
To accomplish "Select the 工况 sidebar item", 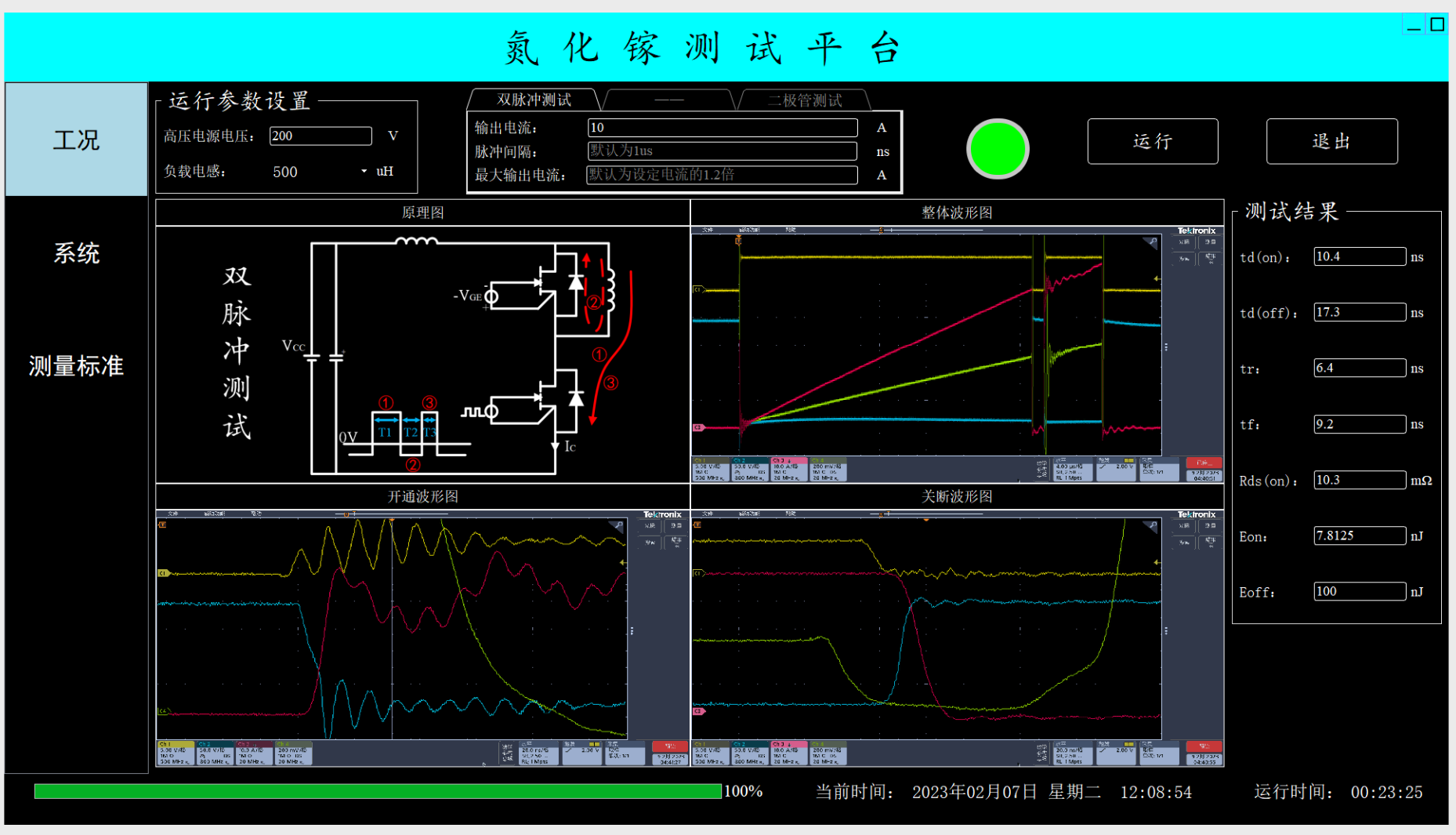I will coord(76,140).
